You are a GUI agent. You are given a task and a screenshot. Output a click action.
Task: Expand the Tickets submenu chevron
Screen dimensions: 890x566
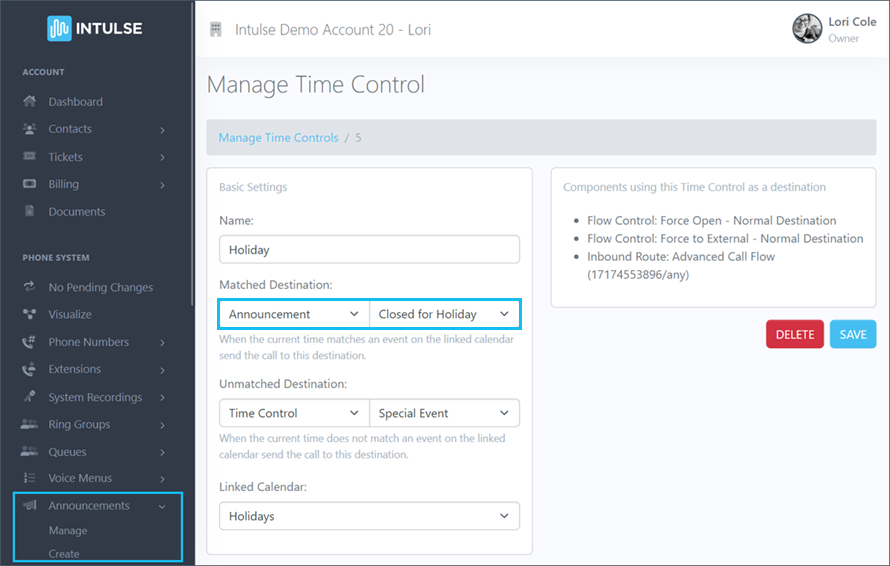pos(162,157)
